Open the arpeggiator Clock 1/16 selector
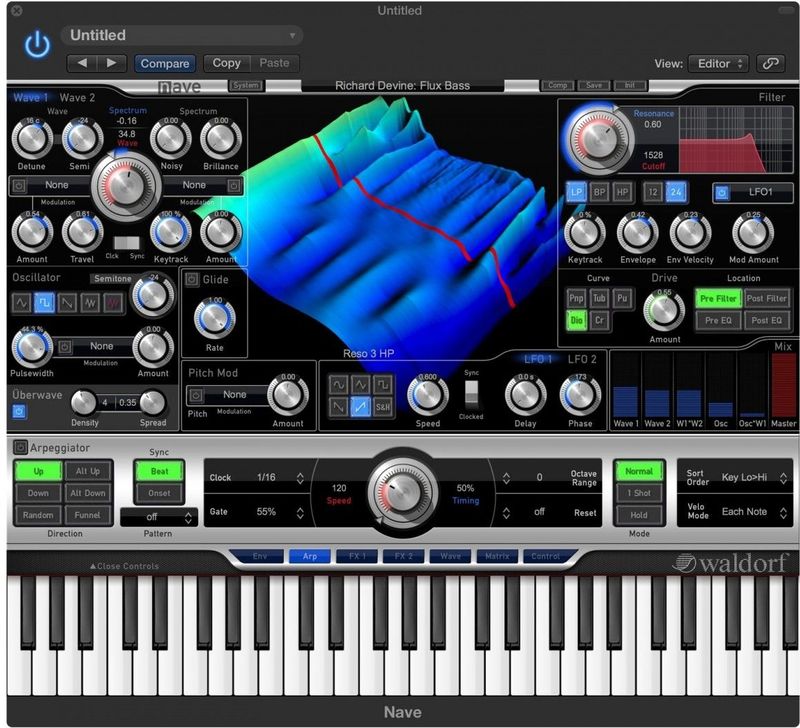This screenshot has height=728, width=800. click(257, 478)
